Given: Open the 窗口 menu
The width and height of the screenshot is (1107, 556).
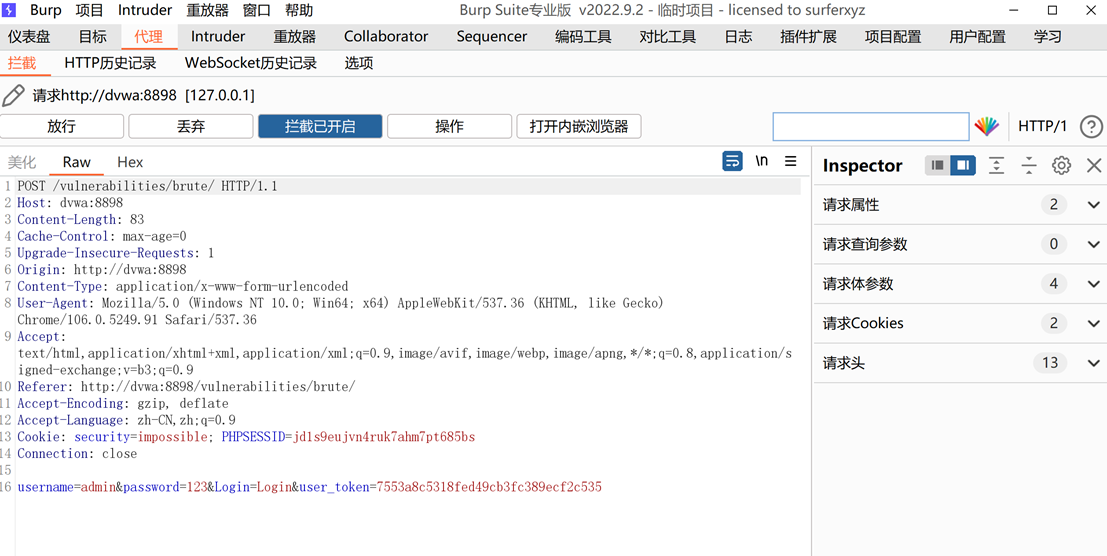Looking at the screenshot, I should 257,11.
